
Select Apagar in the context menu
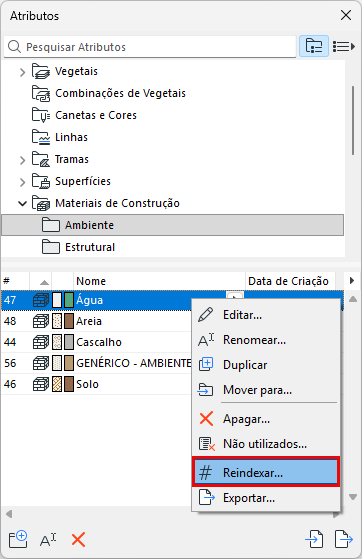(x=266, y=419)
